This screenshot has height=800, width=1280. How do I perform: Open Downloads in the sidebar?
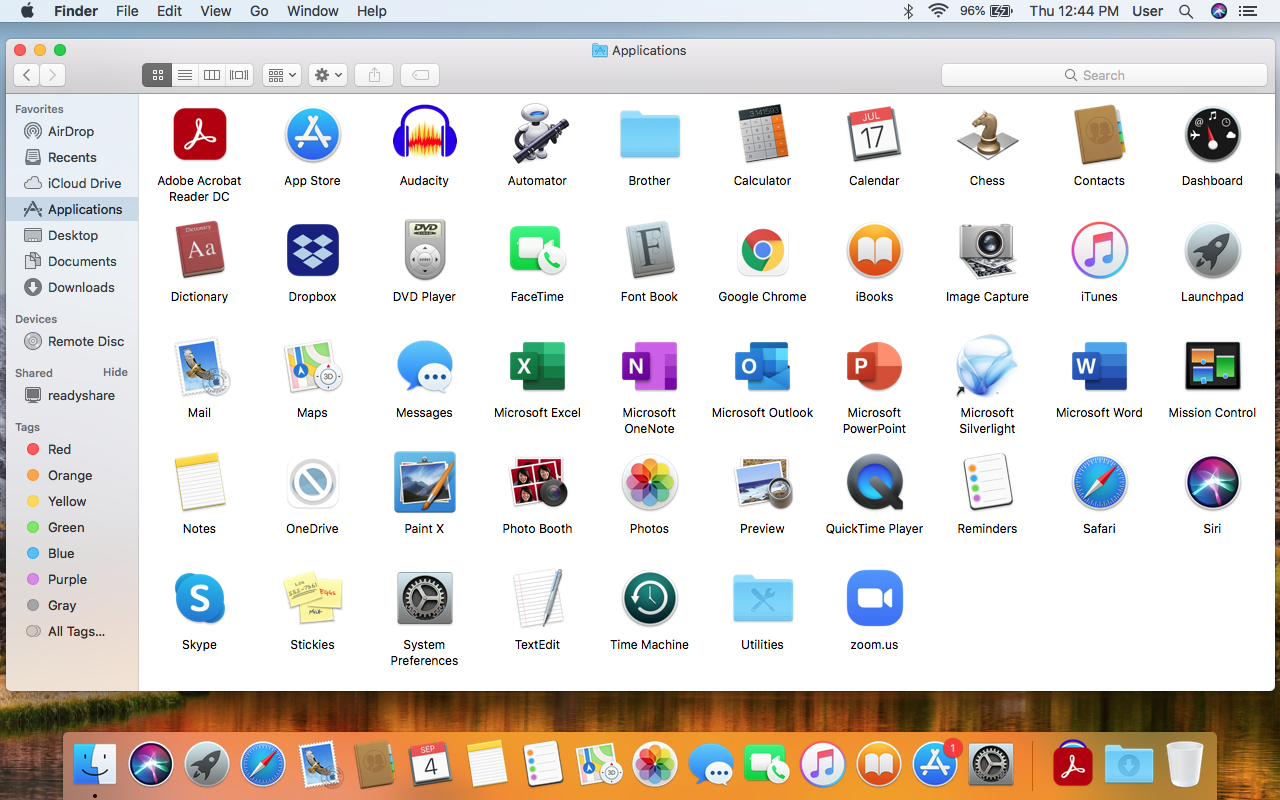pyautogui.click(x=72, y=287)
